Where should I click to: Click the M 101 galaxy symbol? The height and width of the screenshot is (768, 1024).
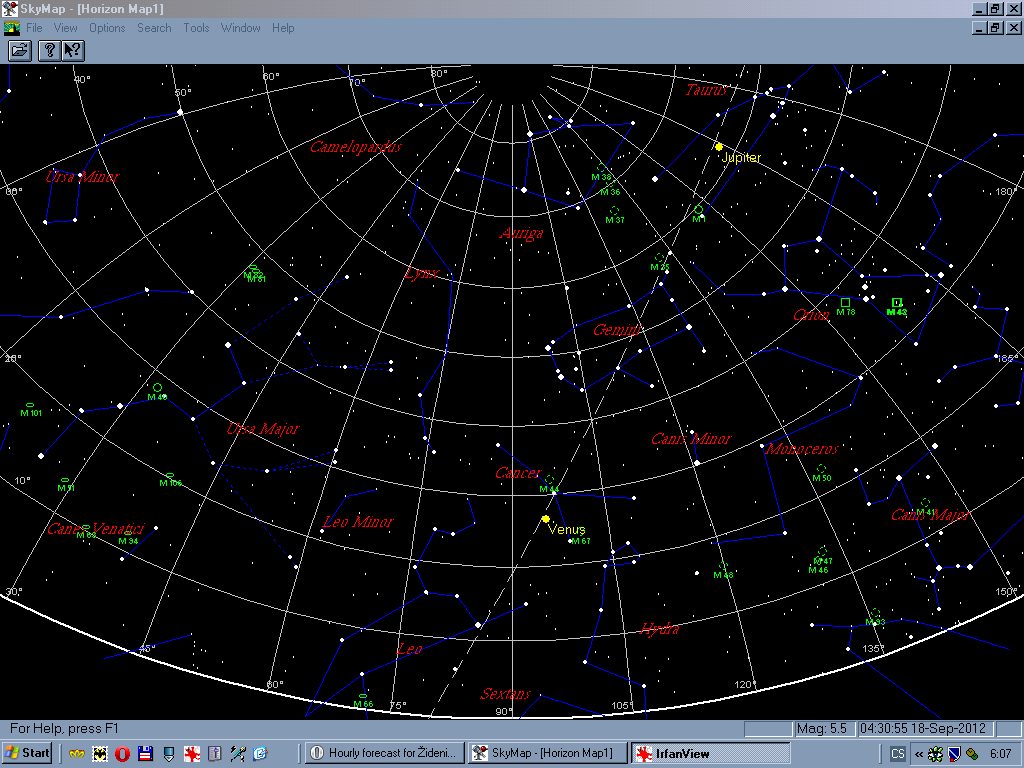[30, 406]
